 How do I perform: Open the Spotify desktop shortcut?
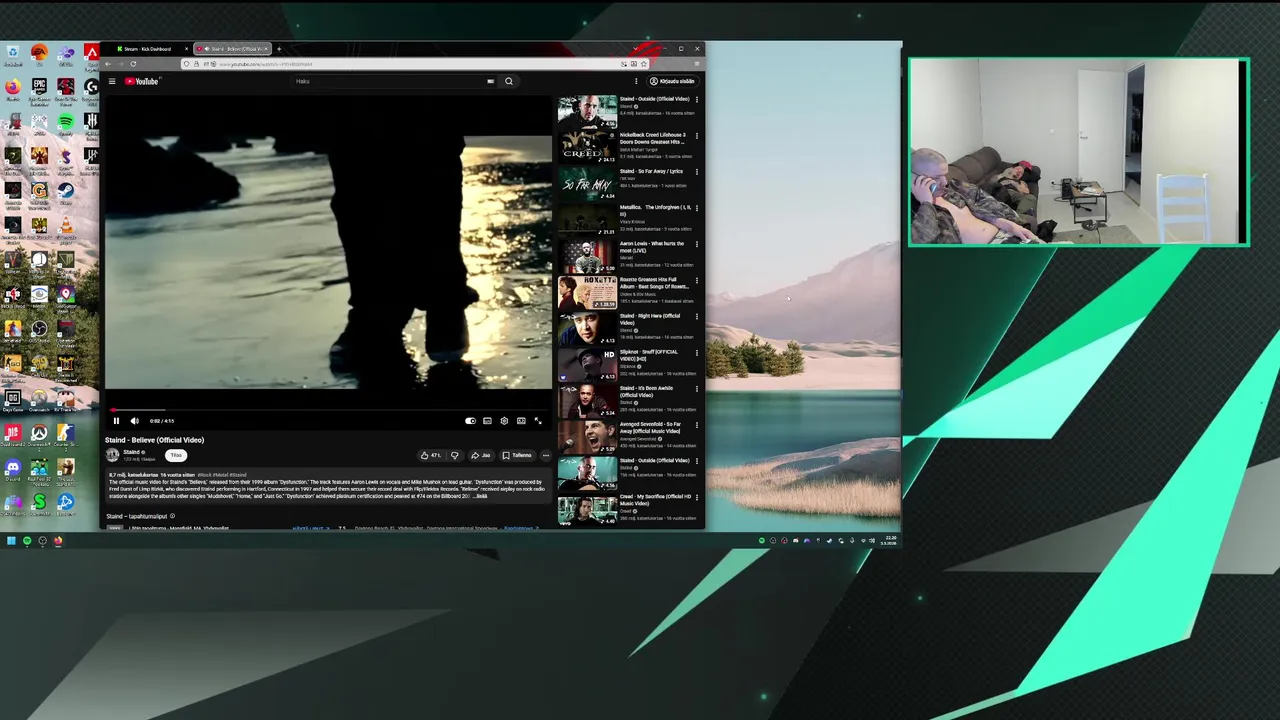click(x=65, y=123)
